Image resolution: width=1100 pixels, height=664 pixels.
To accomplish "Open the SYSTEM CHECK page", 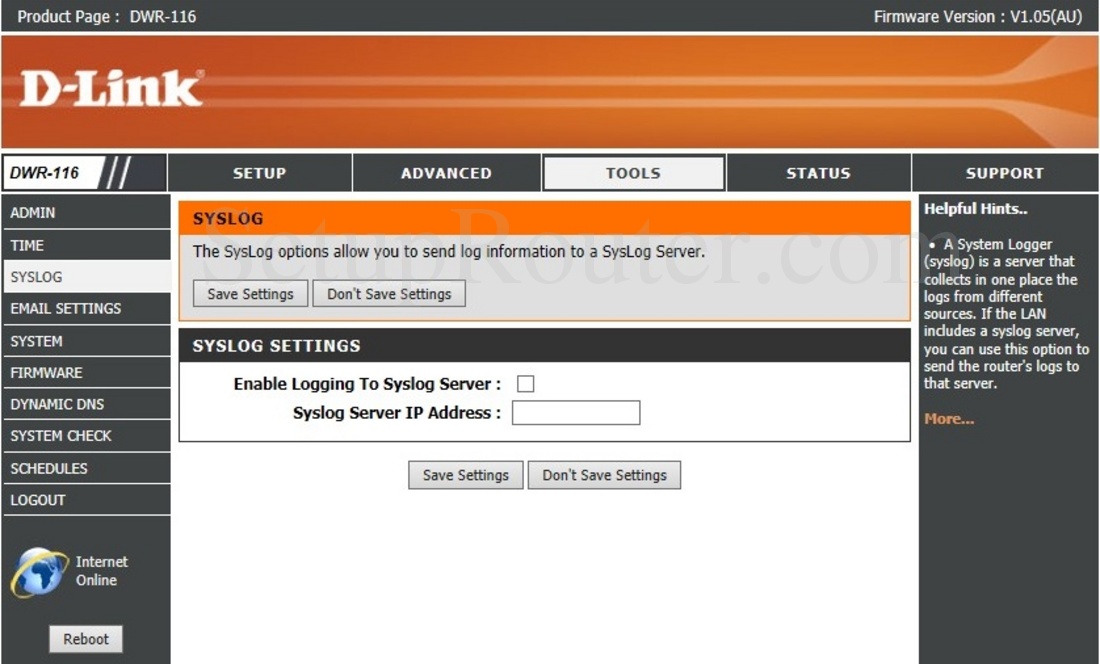I will pos(86,436).
